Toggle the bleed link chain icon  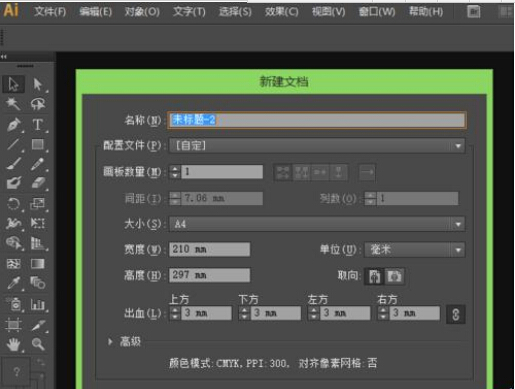click(455, 314)
